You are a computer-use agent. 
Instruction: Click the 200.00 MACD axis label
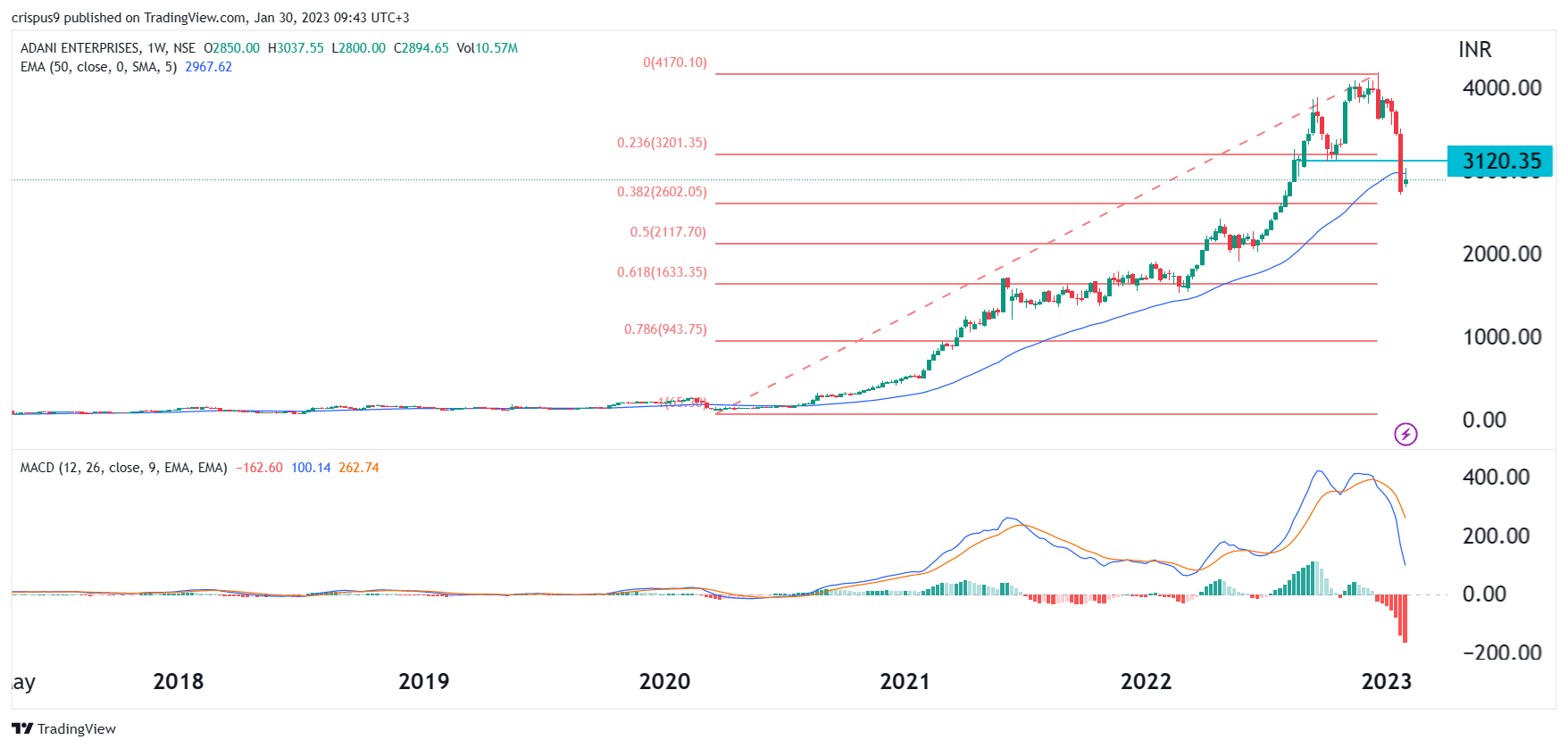[x=1496, y=536]
